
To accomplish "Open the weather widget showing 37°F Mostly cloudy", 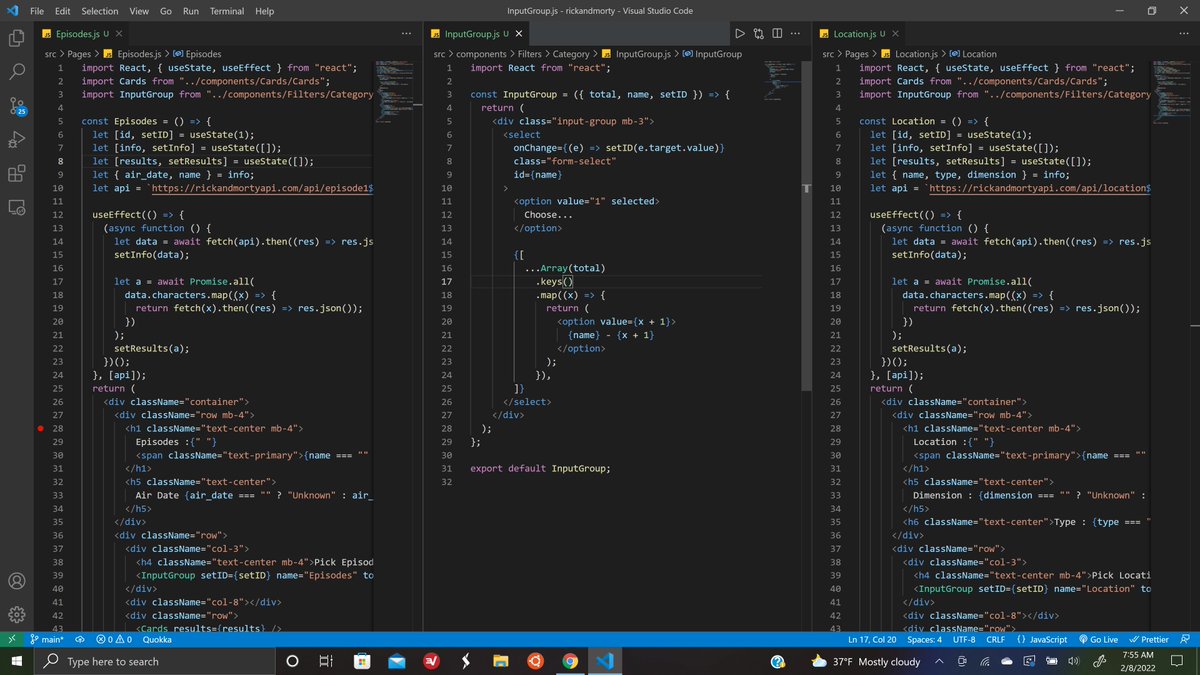I will click(865, 661).
